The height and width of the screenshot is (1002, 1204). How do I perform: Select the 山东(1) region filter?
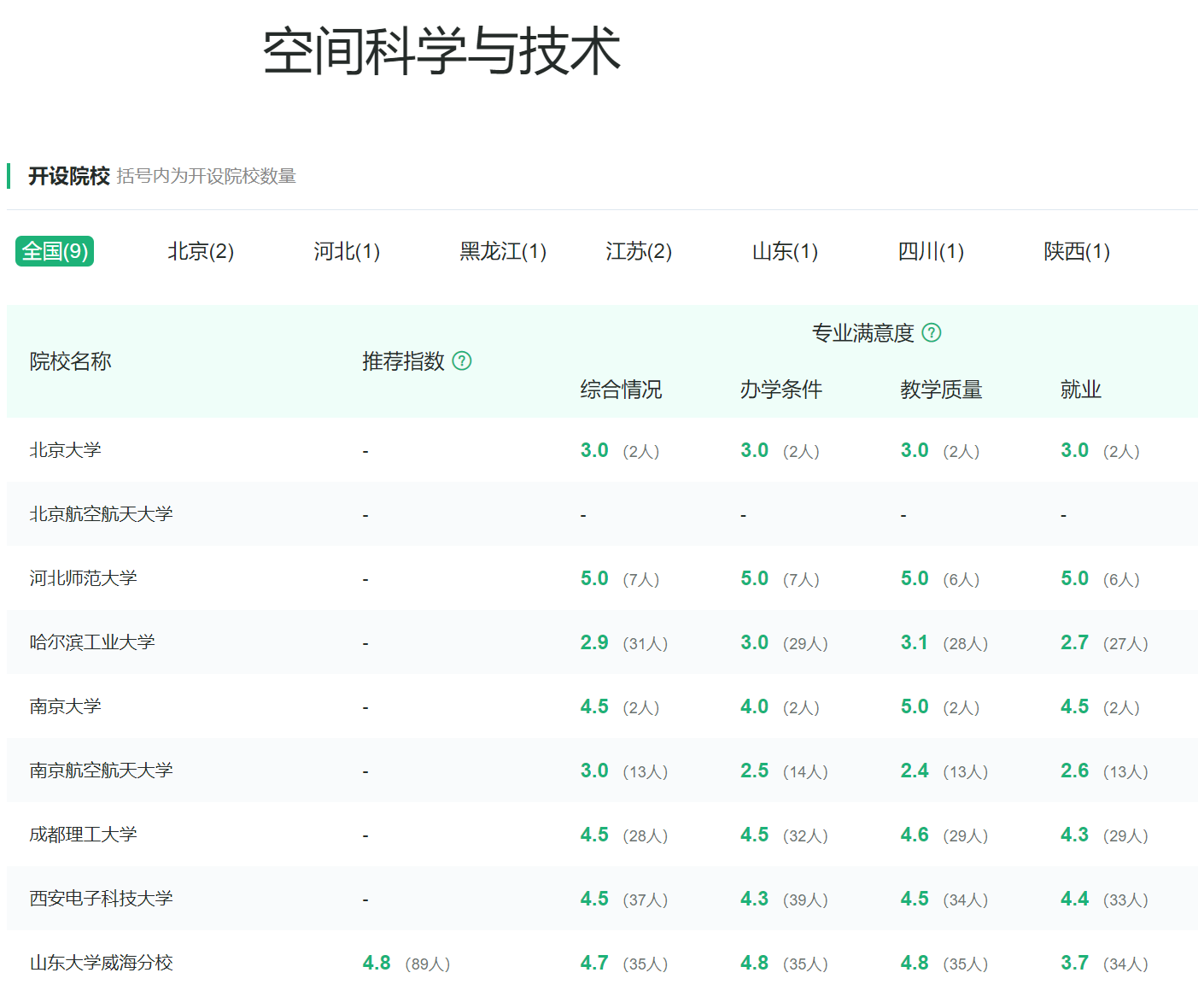(x=784, y=251)
